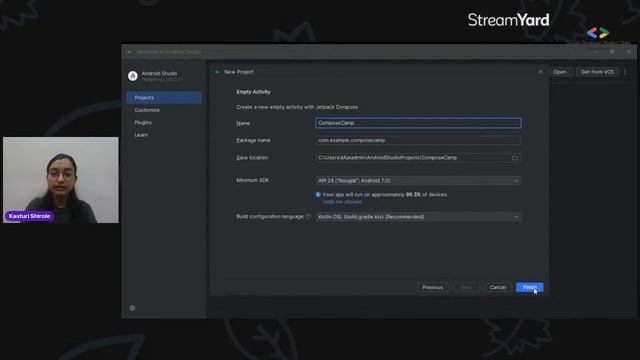This screenshot has width=640, height=360.
Task: Go back with the Previous button
Action: click(x=432, y=287)
